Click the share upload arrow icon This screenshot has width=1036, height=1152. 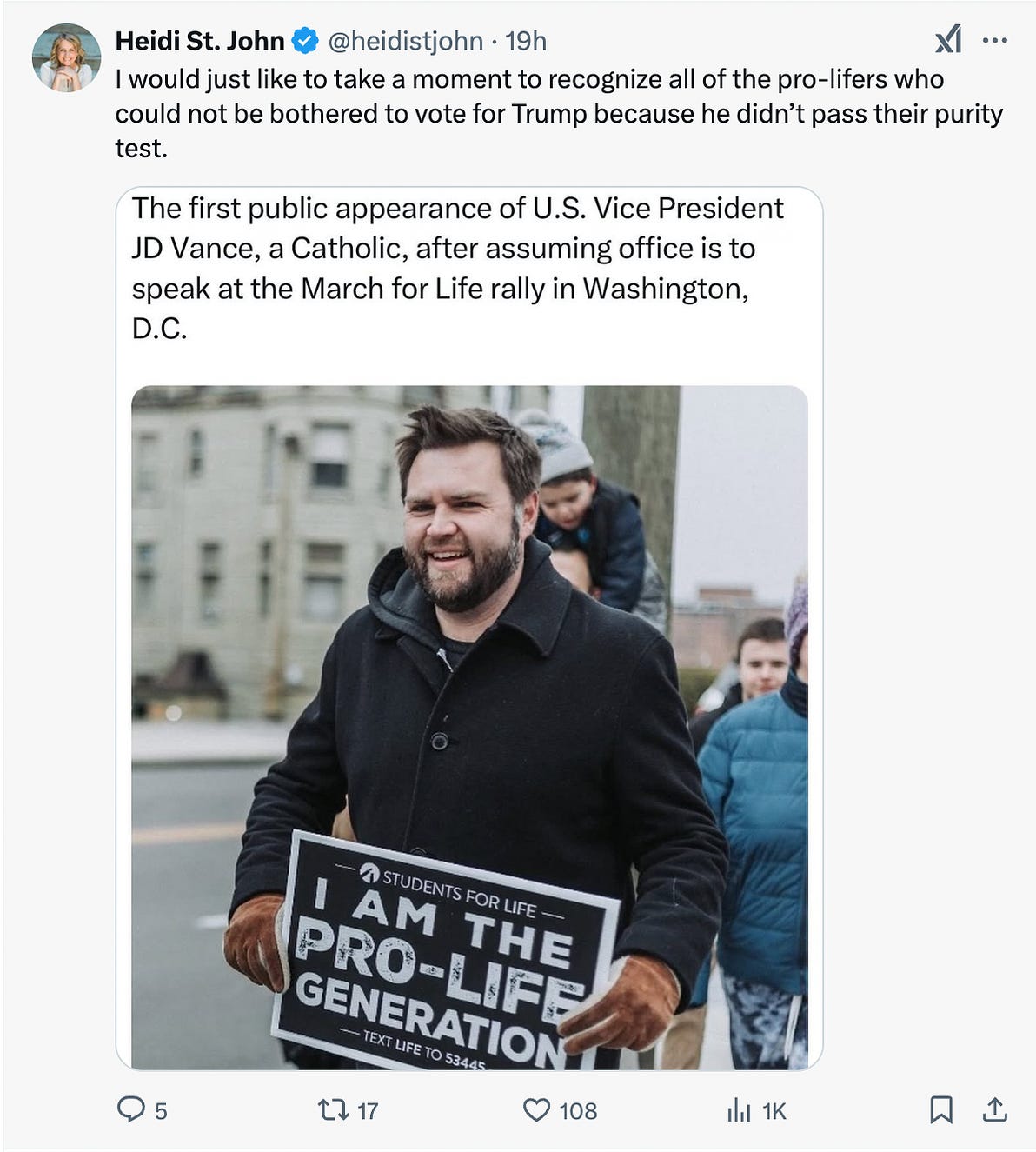pos(994,1109)
